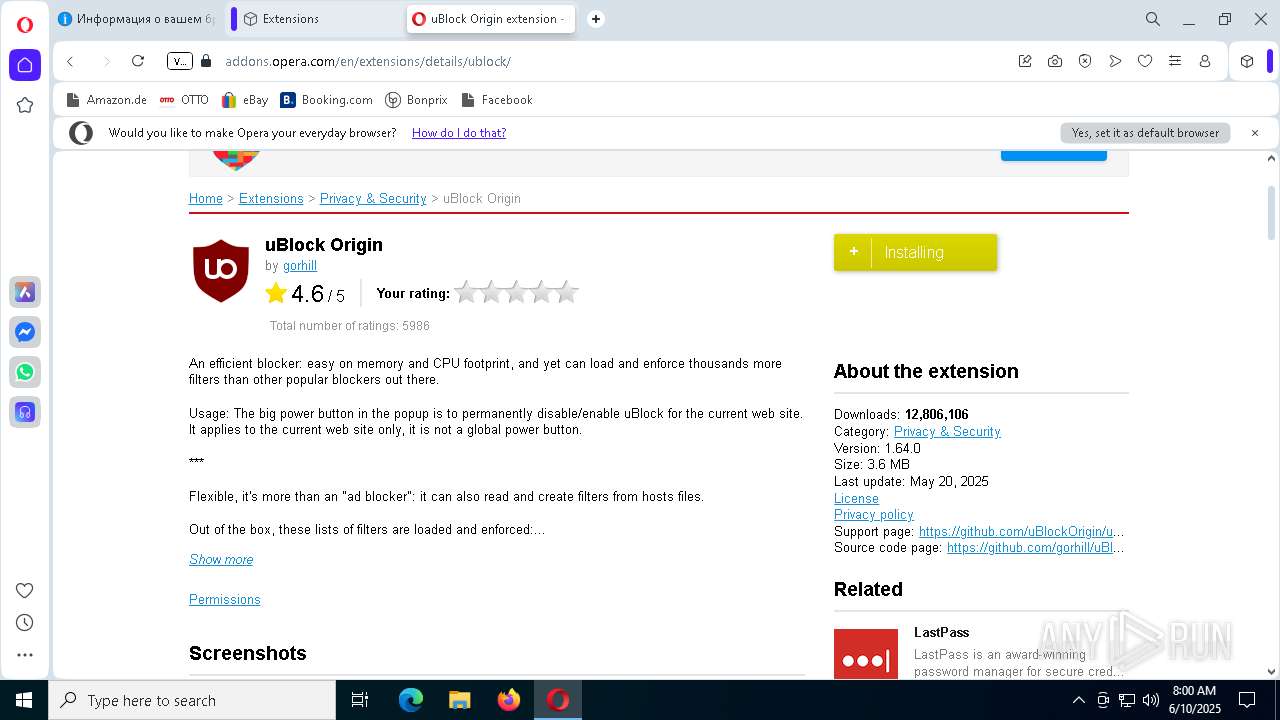Open the profile account icon
The image size is (1280, 720).
1205,61
